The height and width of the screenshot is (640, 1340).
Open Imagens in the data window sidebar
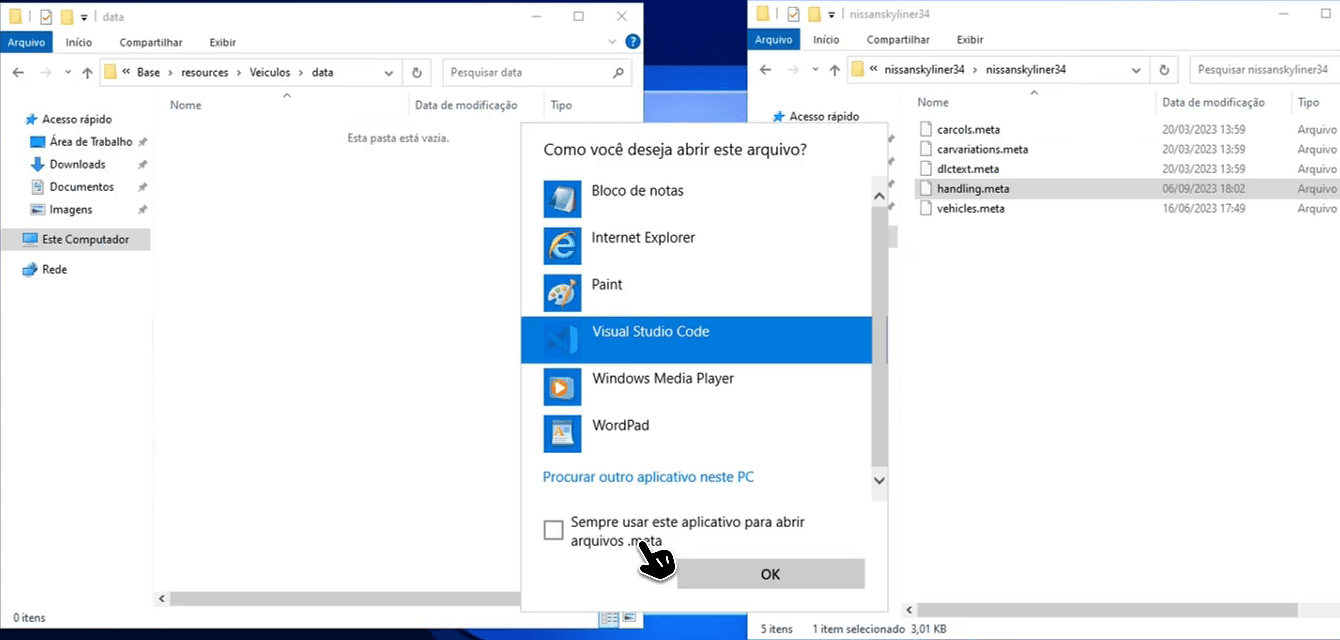70,210
